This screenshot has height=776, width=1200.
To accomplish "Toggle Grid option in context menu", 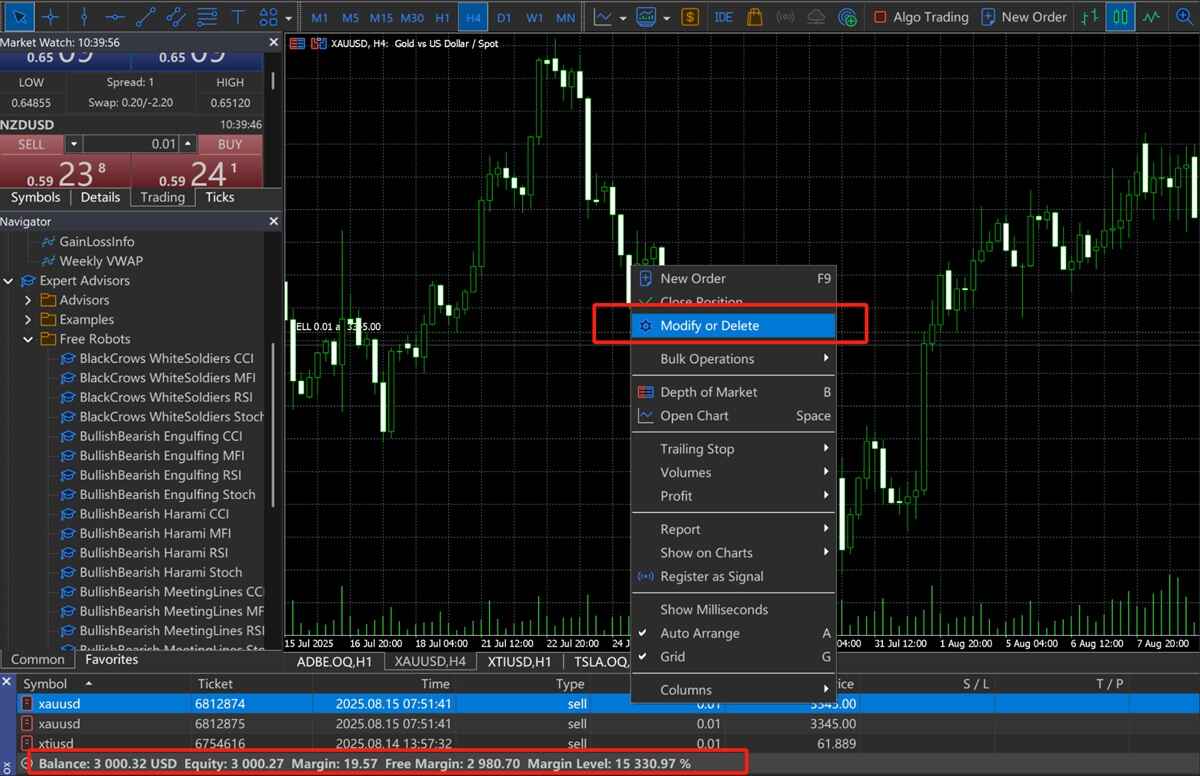I will [733, 657].
